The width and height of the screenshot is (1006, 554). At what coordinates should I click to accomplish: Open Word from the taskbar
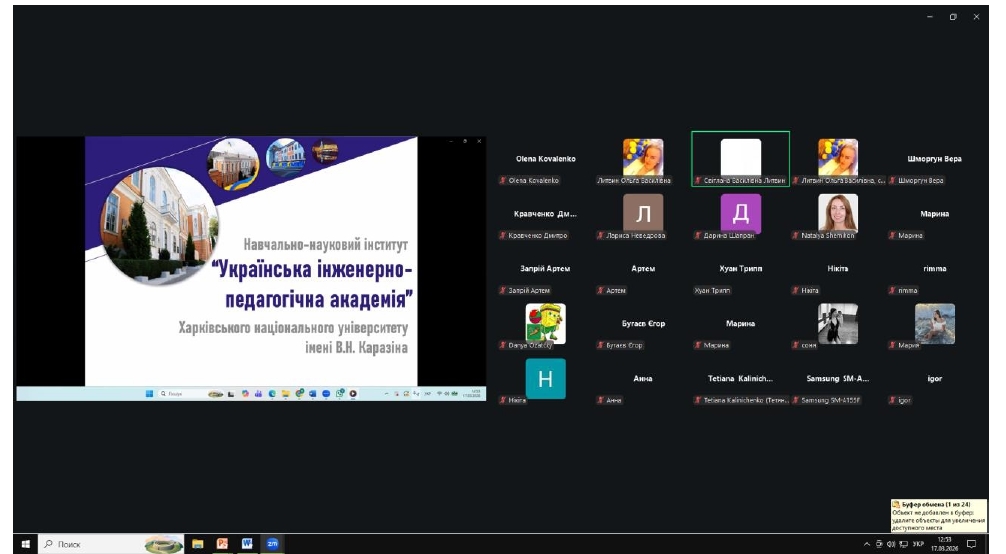(x=247, y=544)
